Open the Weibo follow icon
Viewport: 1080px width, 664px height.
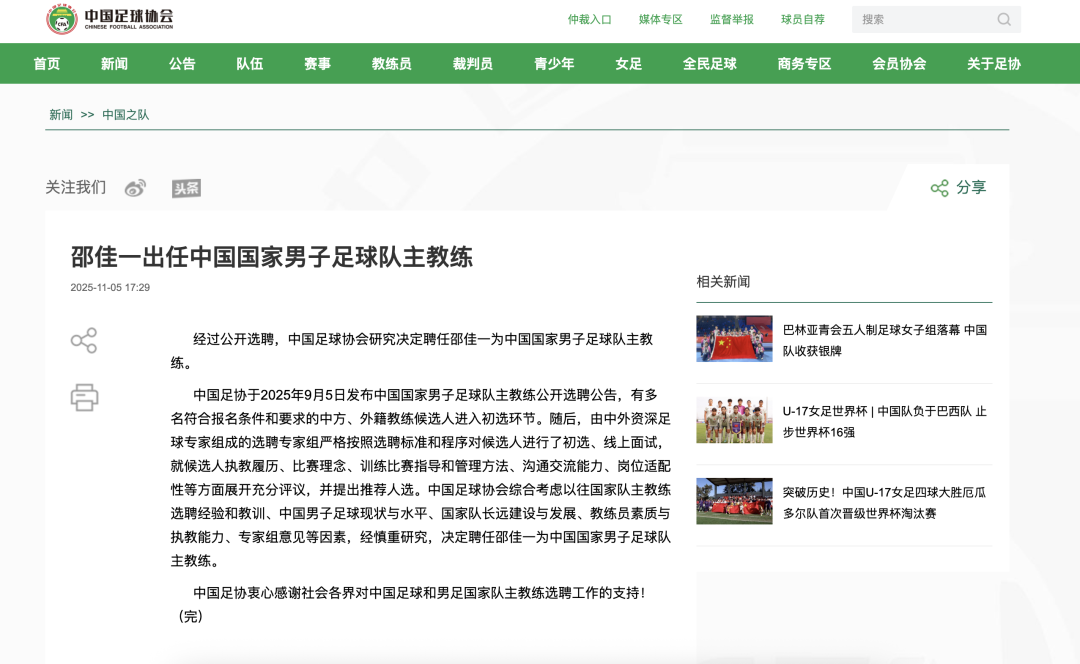(135, 188)
